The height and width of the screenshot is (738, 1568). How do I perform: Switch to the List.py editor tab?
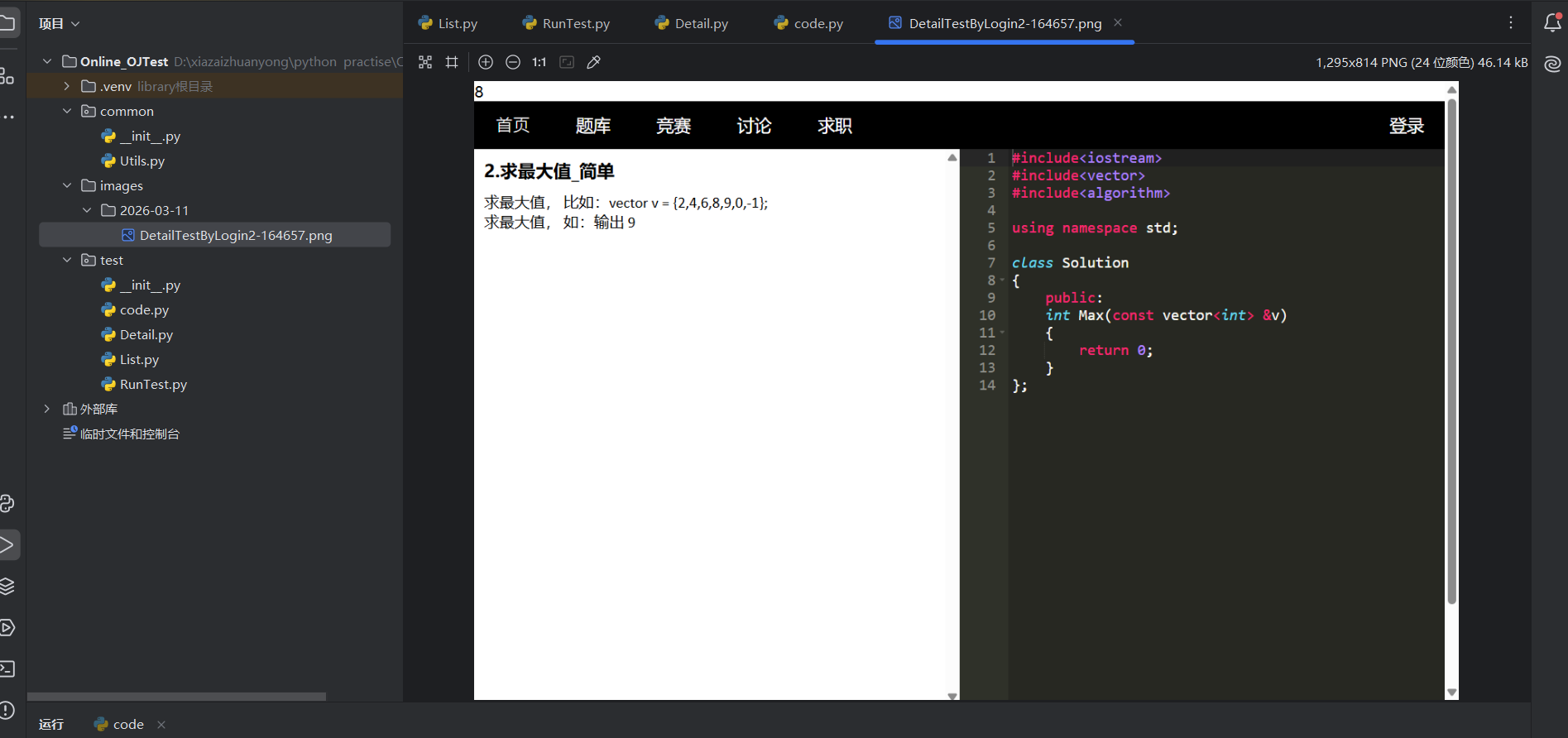coord(448,23)
